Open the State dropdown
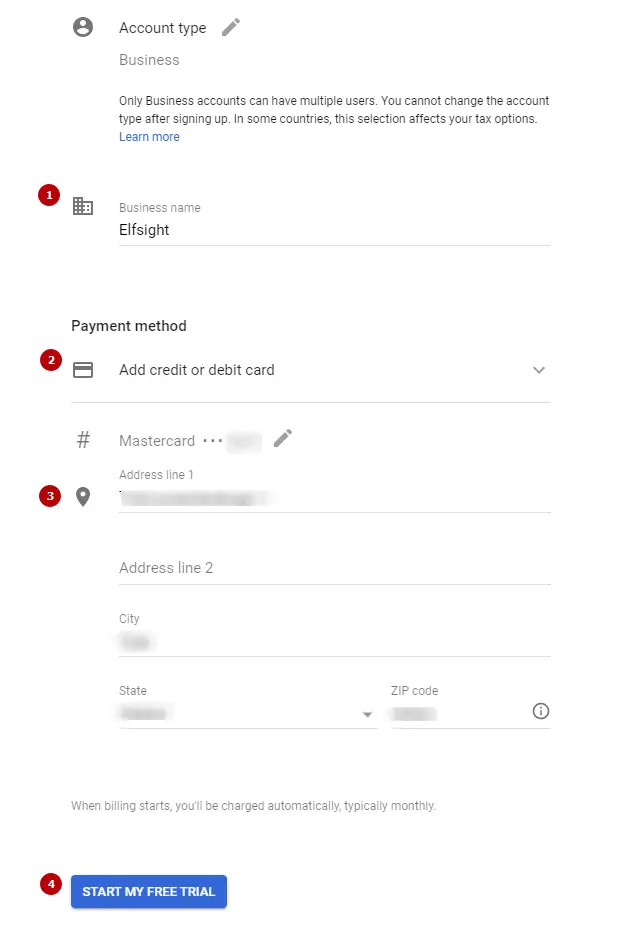Viewport: 626px width, 926px height. [368, 714]
